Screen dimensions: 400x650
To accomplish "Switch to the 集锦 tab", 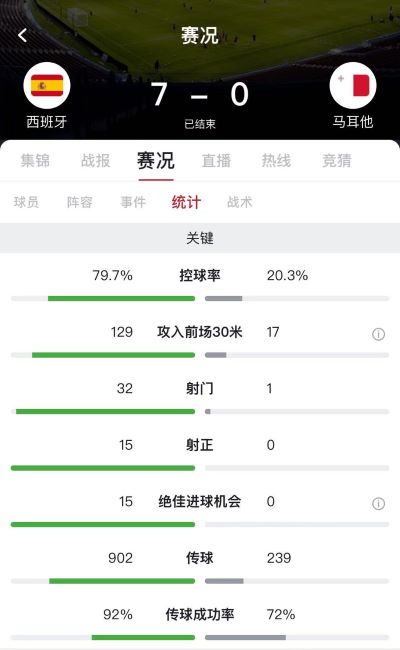I will pyautogui.click(x=35, y=160).
